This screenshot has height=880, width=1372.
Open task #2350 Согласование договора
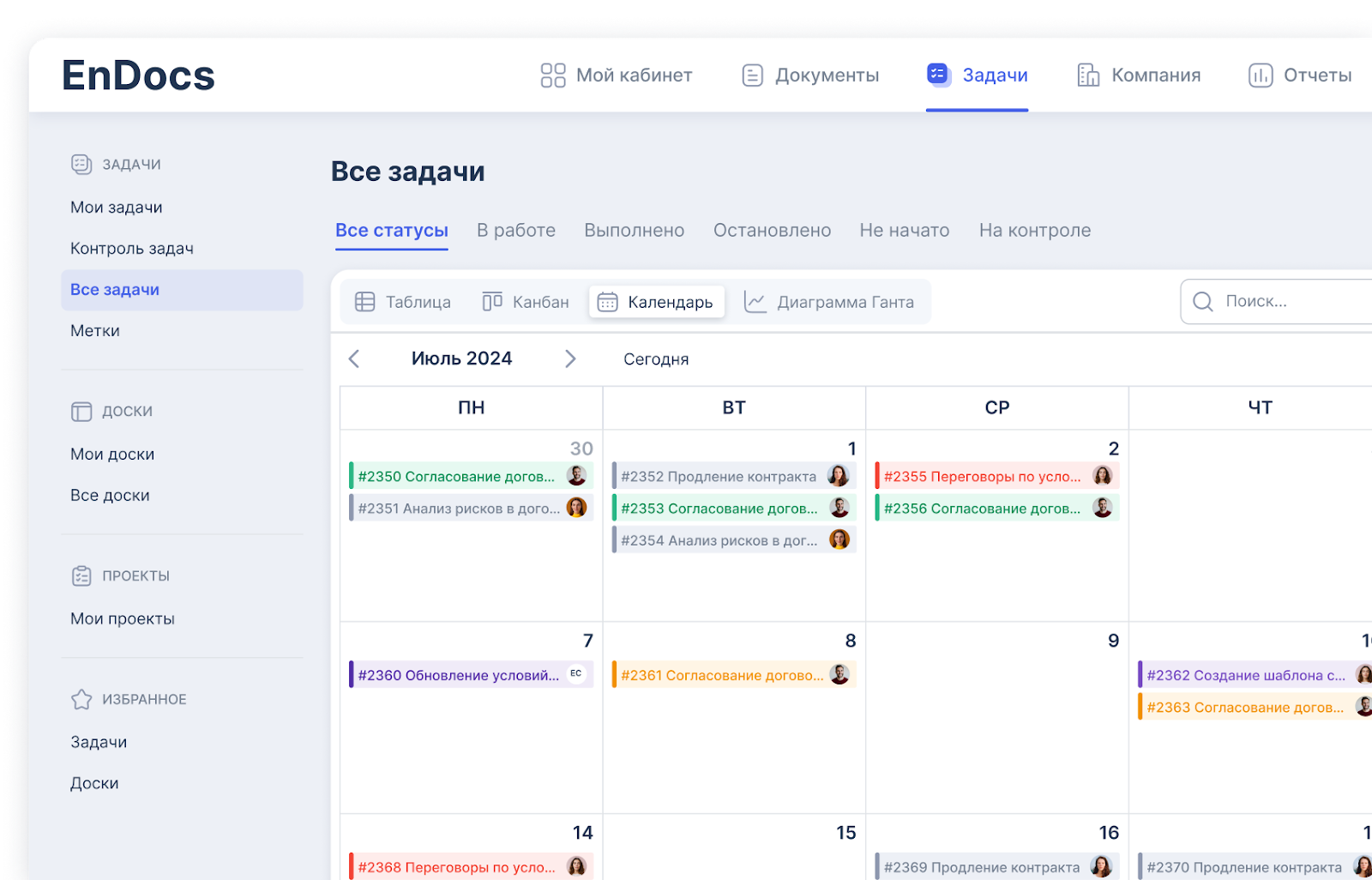pos(471,476)
